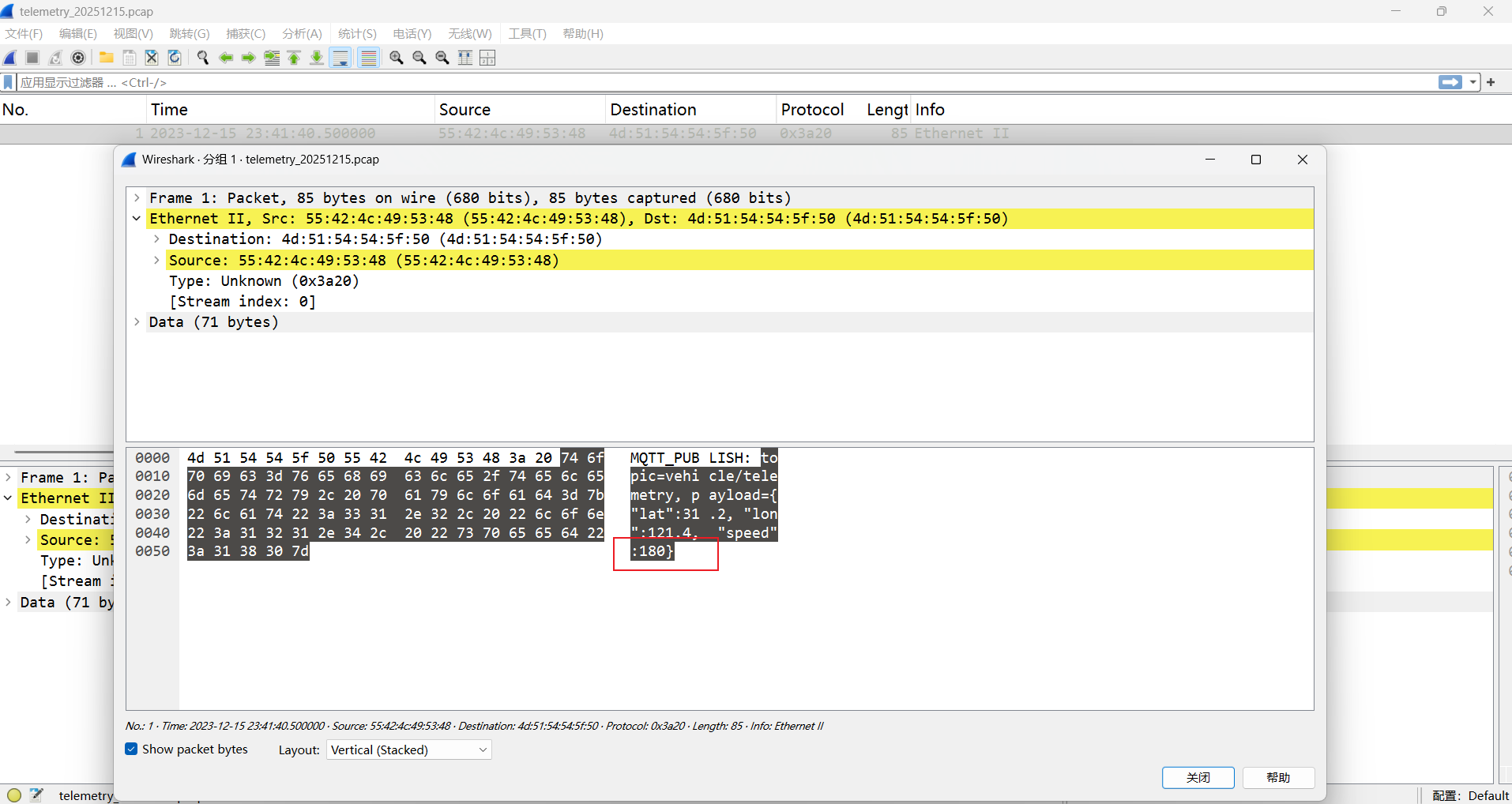Zoom in on the main window text

tap(397, 58)
